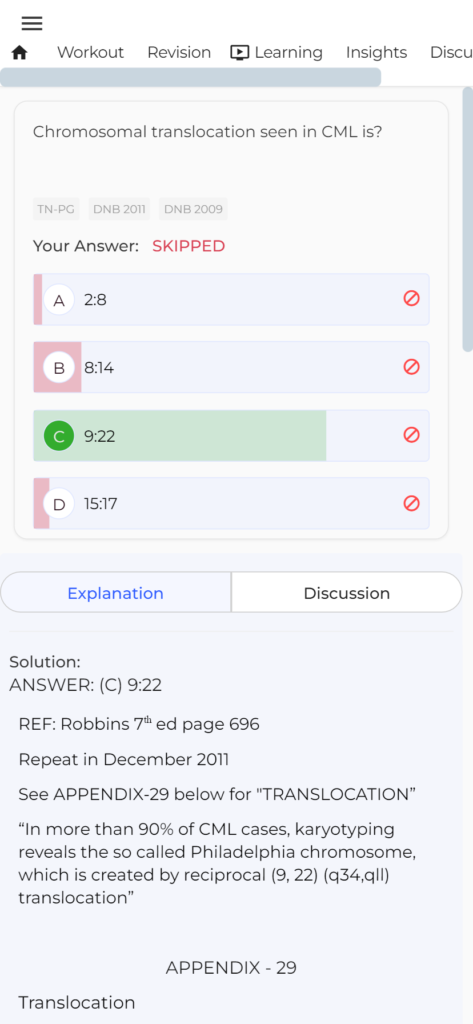Click the horizontal navigation scrollbar
Viewport: 473px width, 1024px height.
190,77
